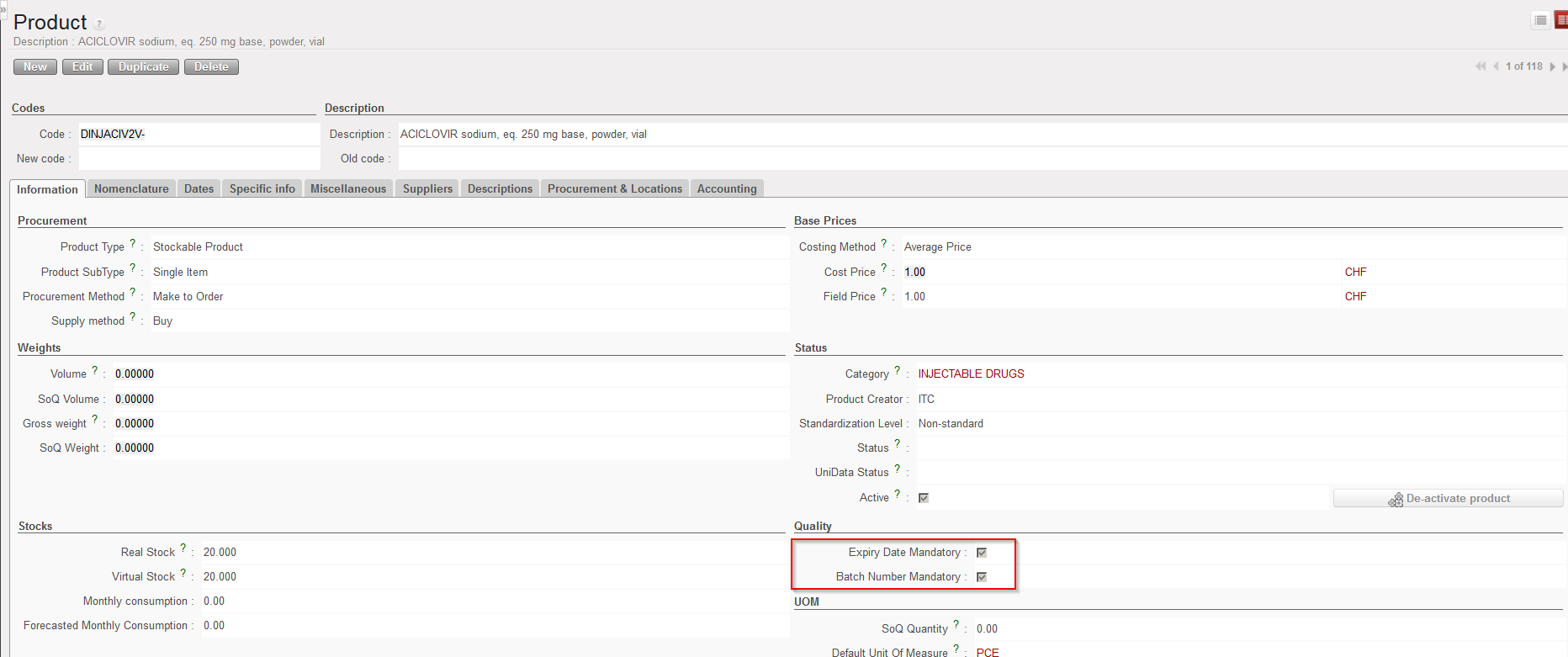Switch to the Nomenclature tab
The image size is (1568, 657).
pyautogui.click(x=131, y=189)
